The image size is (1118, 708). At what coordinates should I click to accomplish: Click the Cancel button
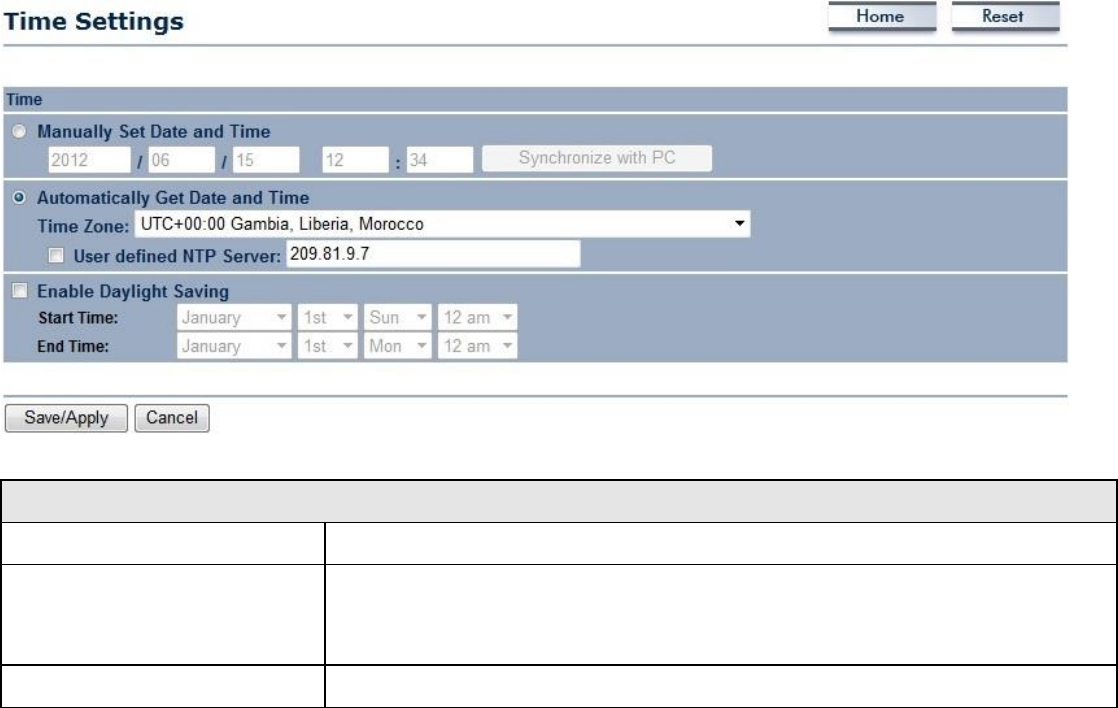pyautogui.click(x=172, y=418)
